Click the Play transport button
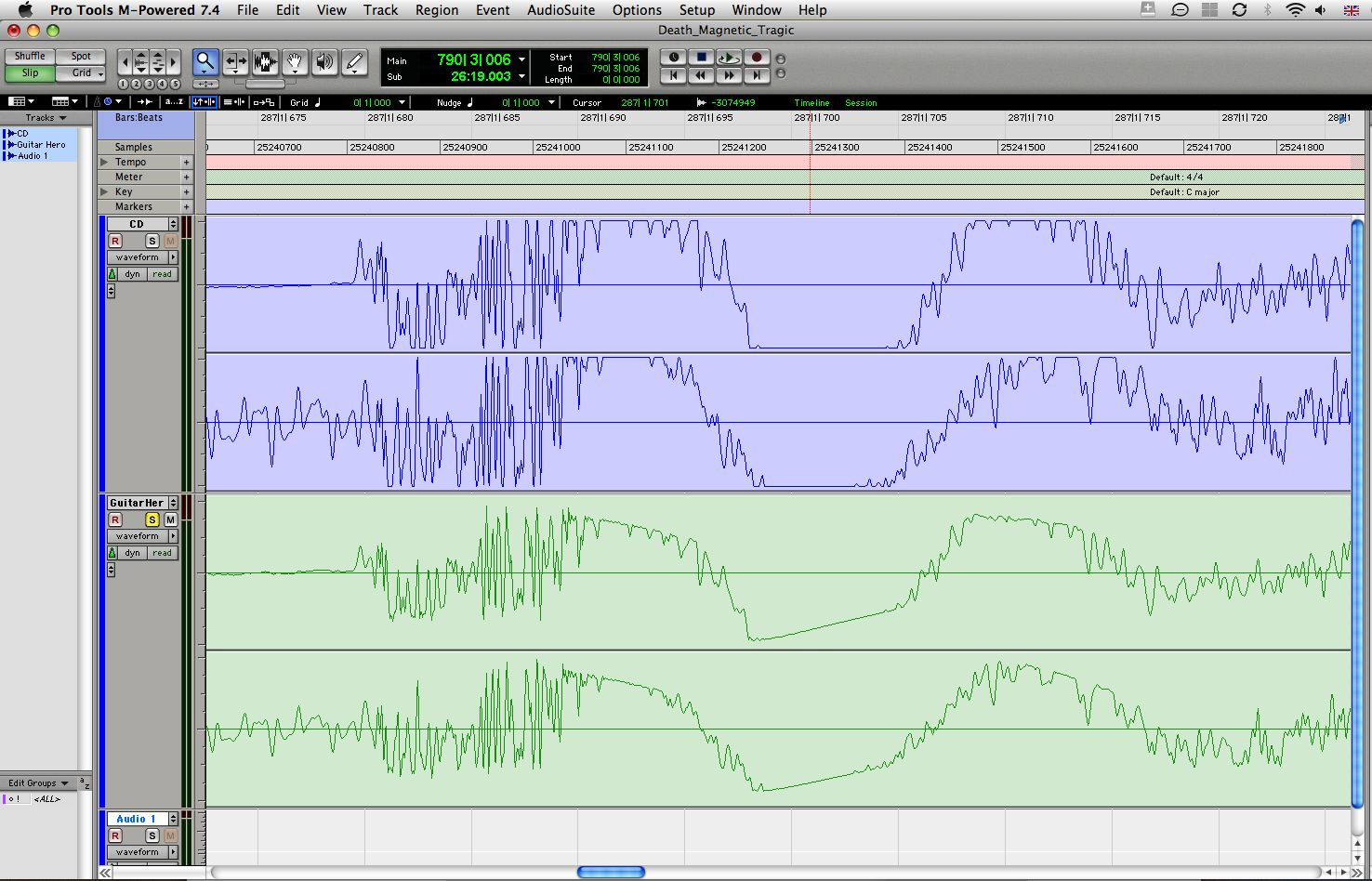Screen dimensions: 1372x881 click(729, 58)
